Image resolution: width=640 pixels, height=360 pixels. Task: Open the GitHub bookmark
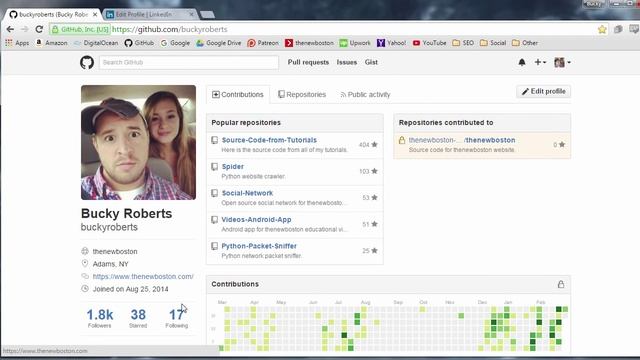tap(139, 43)
